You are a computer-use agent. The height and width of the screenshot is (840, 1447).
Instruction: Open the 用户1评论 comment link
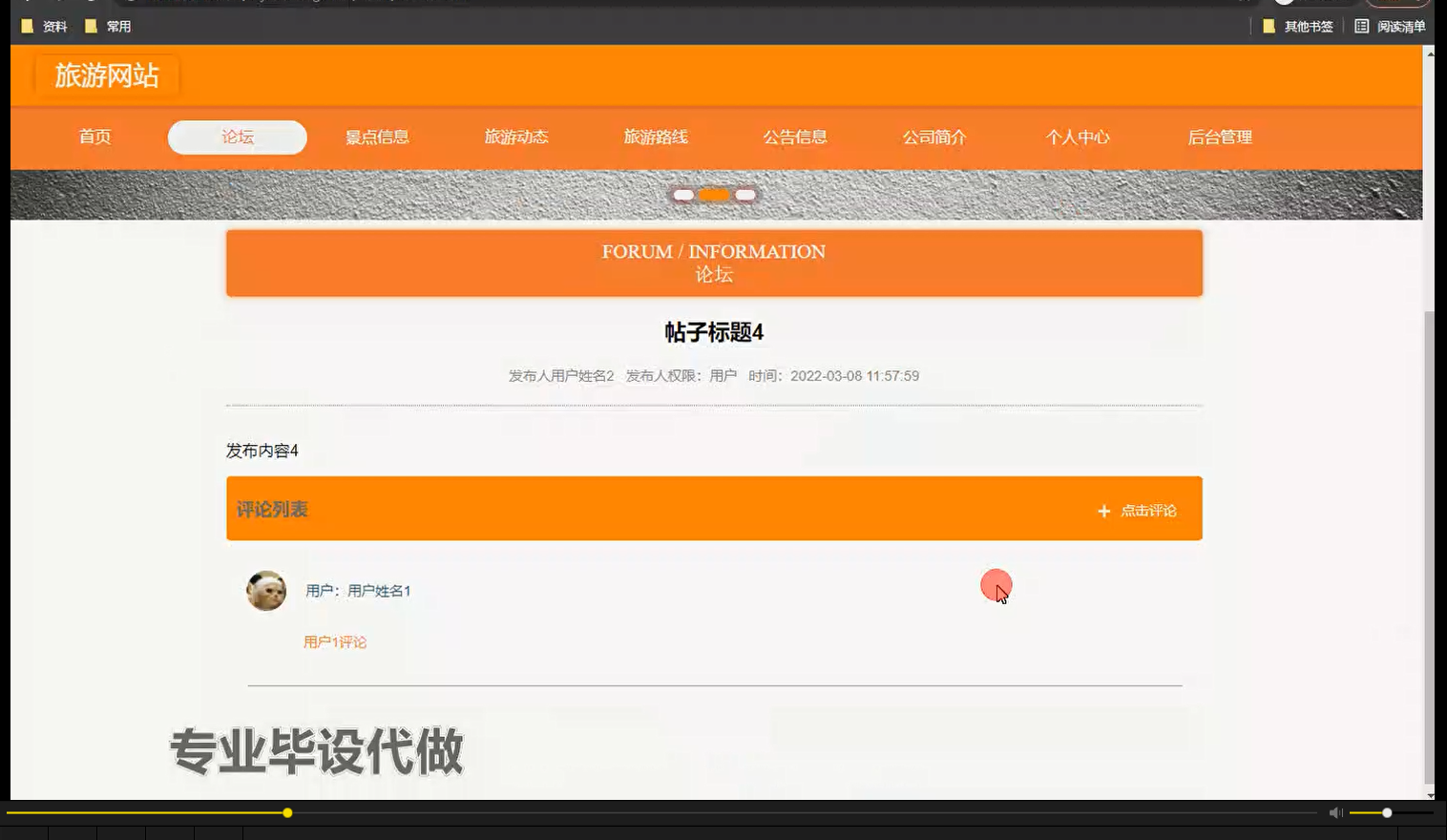(x=334, y=641)
